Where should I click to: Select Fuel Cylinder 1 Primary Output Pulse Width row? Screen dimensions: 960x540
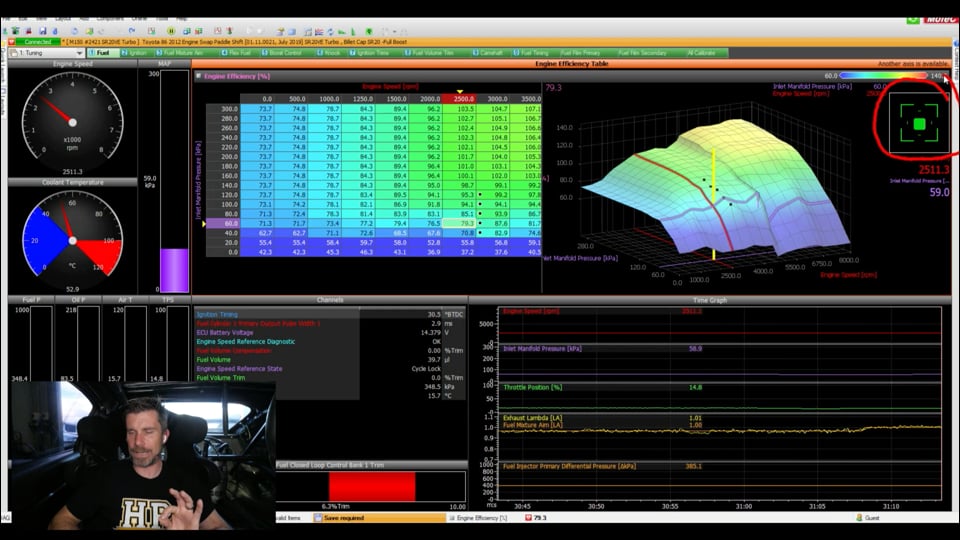pyautogui.click(x=329, y=323)
